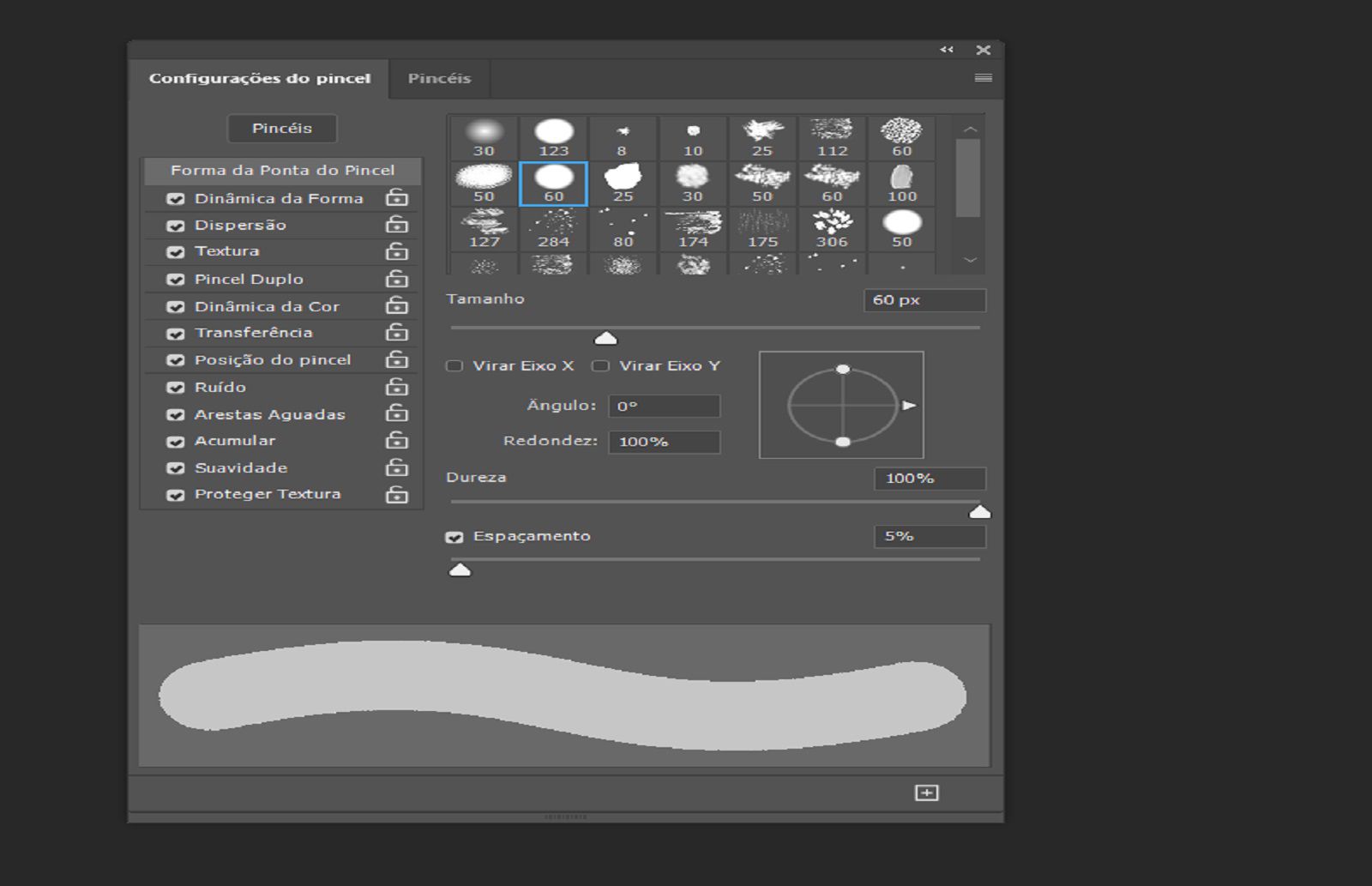Click the Pincéis button
The height and width of the screenshot is (886, 1372).
(282, 129)
